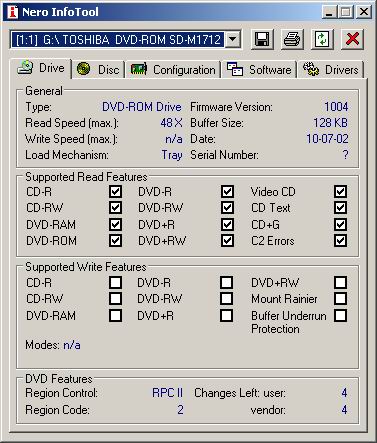377x443 pixels.
Task: Click the Tray load mechanism value
Action: 172,155
